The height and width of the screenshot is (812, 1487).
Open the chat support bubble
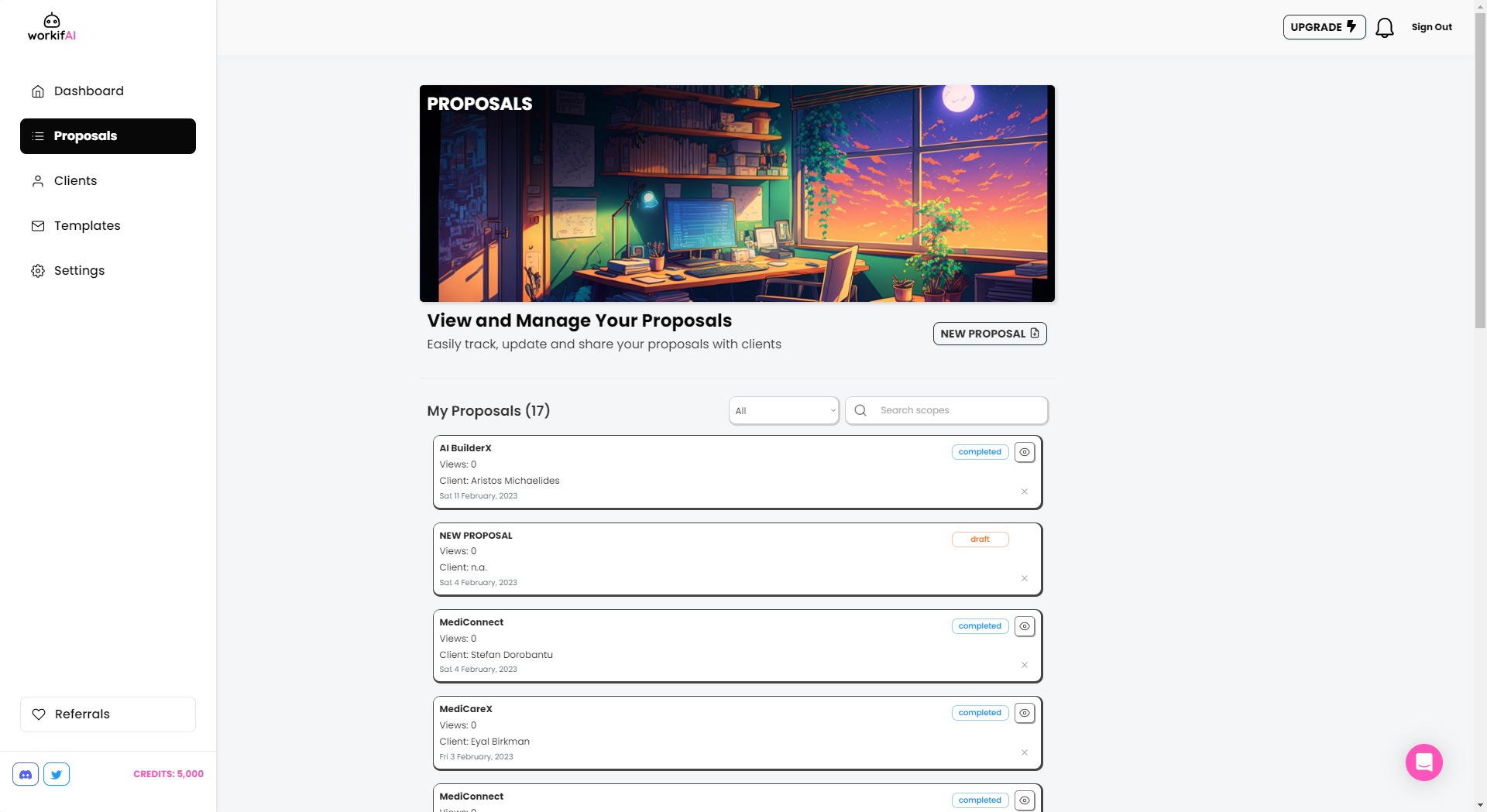point(1424,762)
